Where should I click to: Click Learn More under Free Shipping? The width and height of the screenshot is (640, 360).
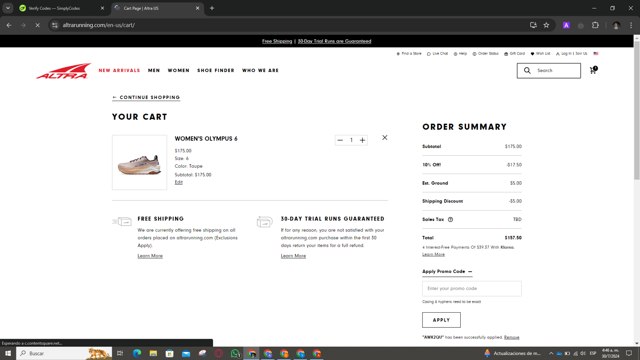click(150, 256)
